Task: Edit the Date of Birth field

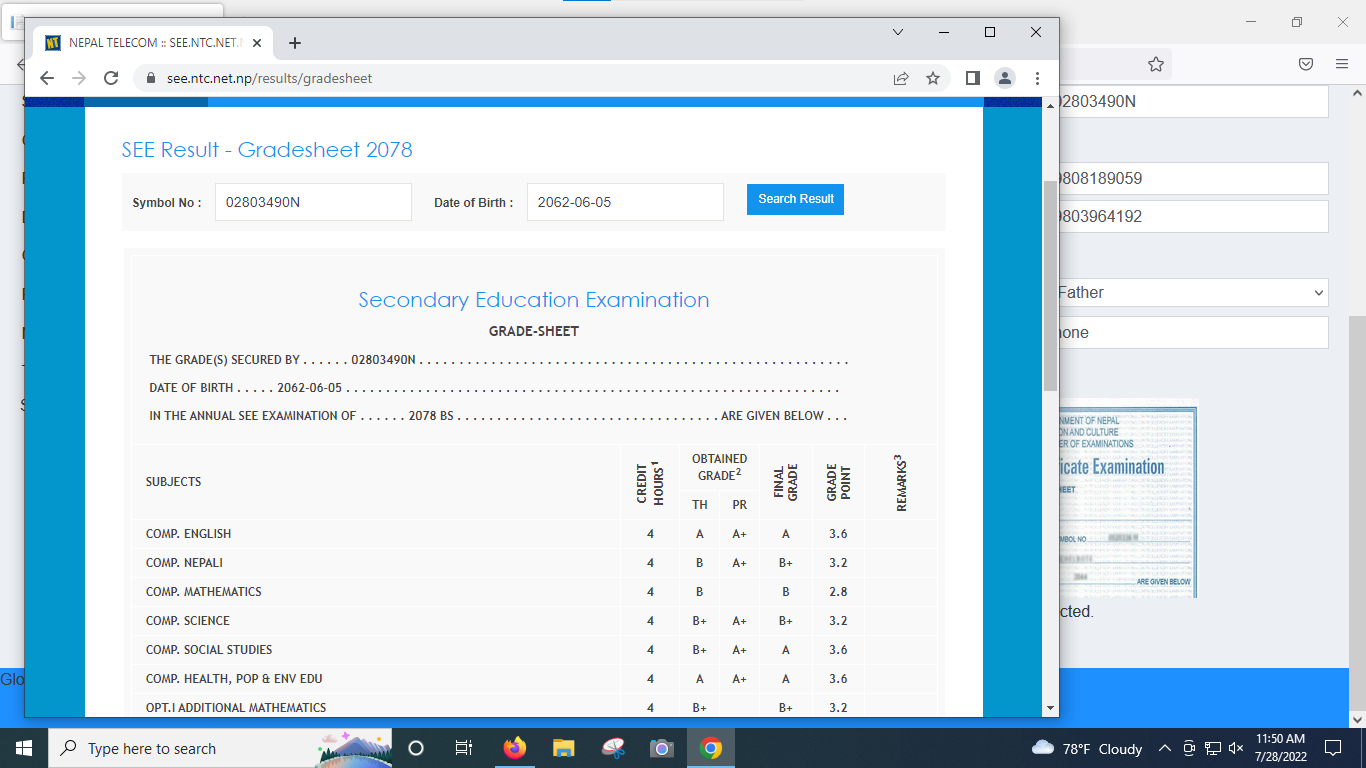Action: tap(625, 202)
